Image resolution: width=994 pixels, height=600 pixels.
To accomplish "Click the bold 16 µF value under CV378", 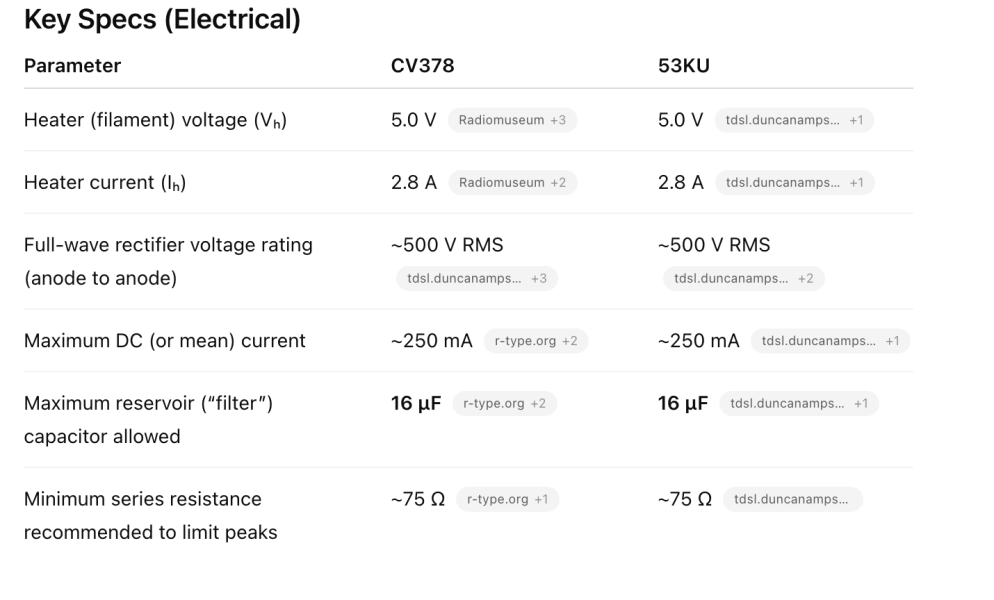I will [415, 404].
